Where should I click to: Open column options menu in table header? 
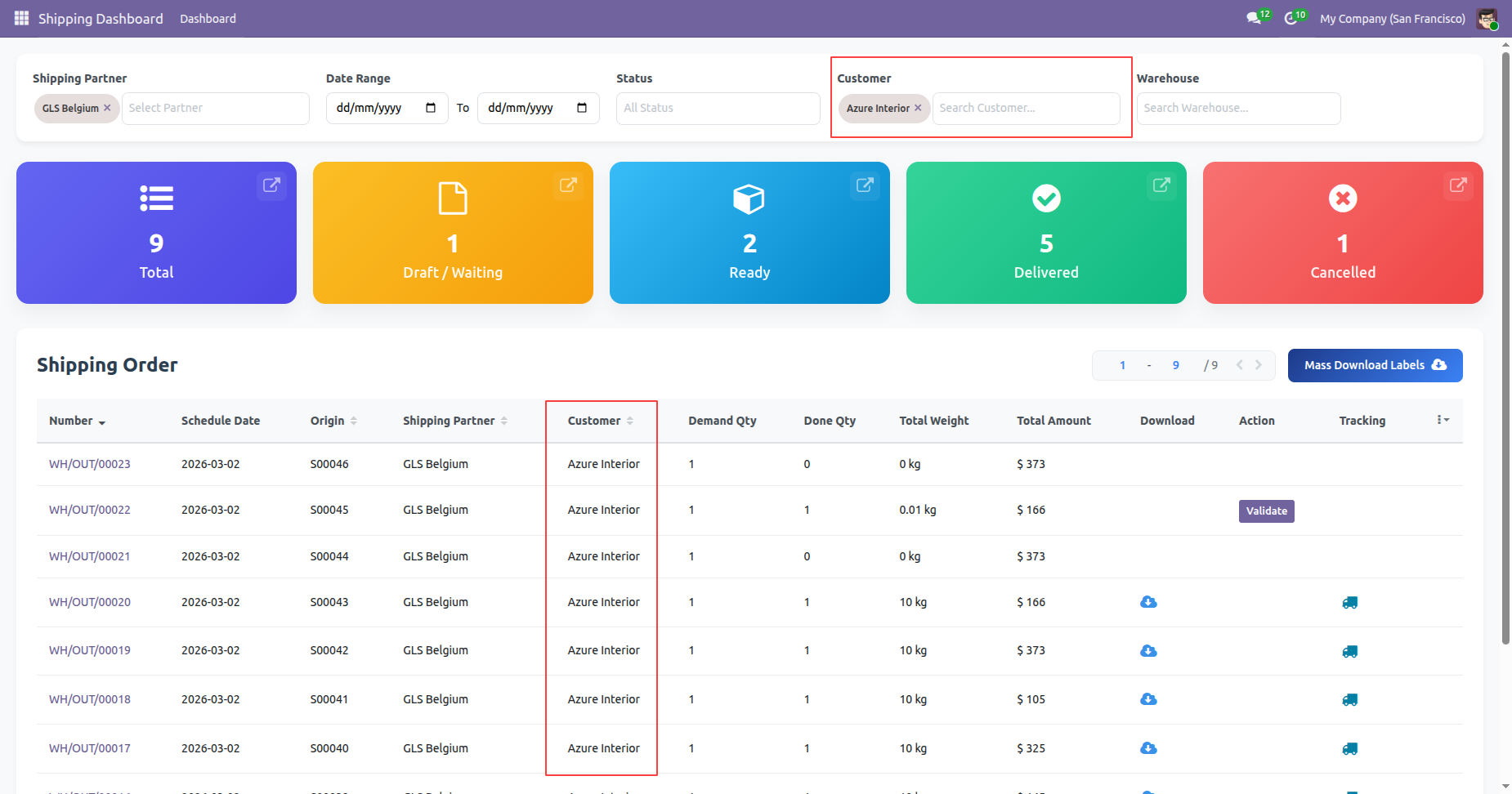click(1443, 420)
